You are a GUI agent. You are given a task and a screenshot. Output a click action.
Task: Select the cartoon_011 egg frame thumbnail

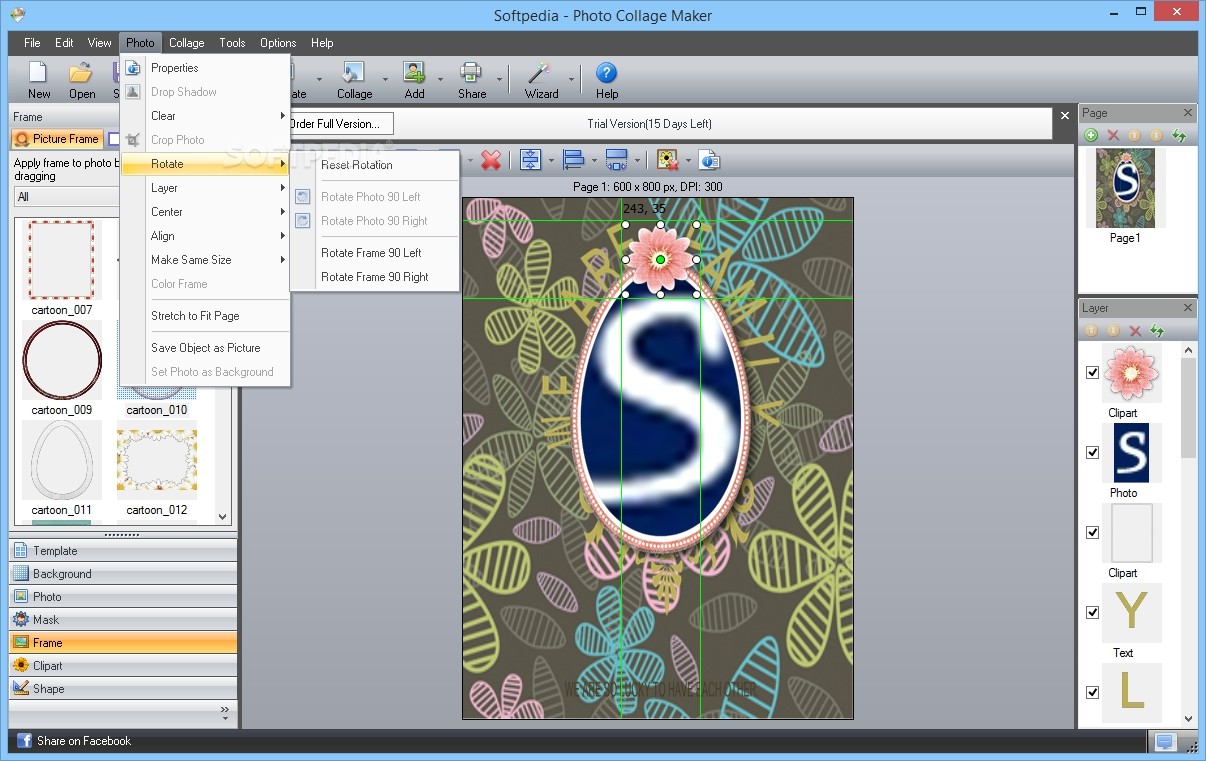[x=62, y=460]
